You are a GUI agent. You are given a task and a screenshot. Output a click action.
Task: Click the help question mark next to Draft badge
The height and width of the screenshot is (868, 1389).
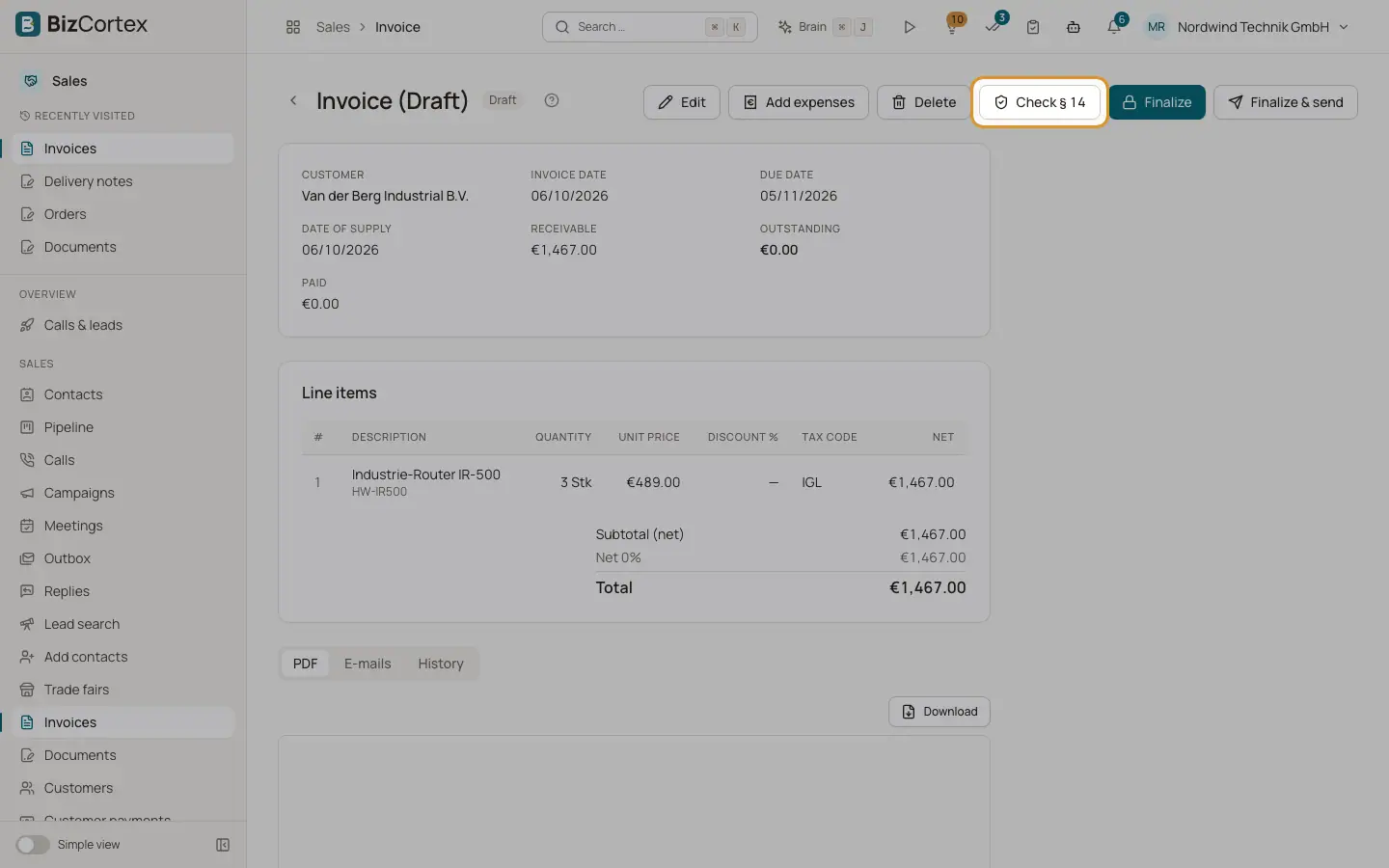pos(552,100)
